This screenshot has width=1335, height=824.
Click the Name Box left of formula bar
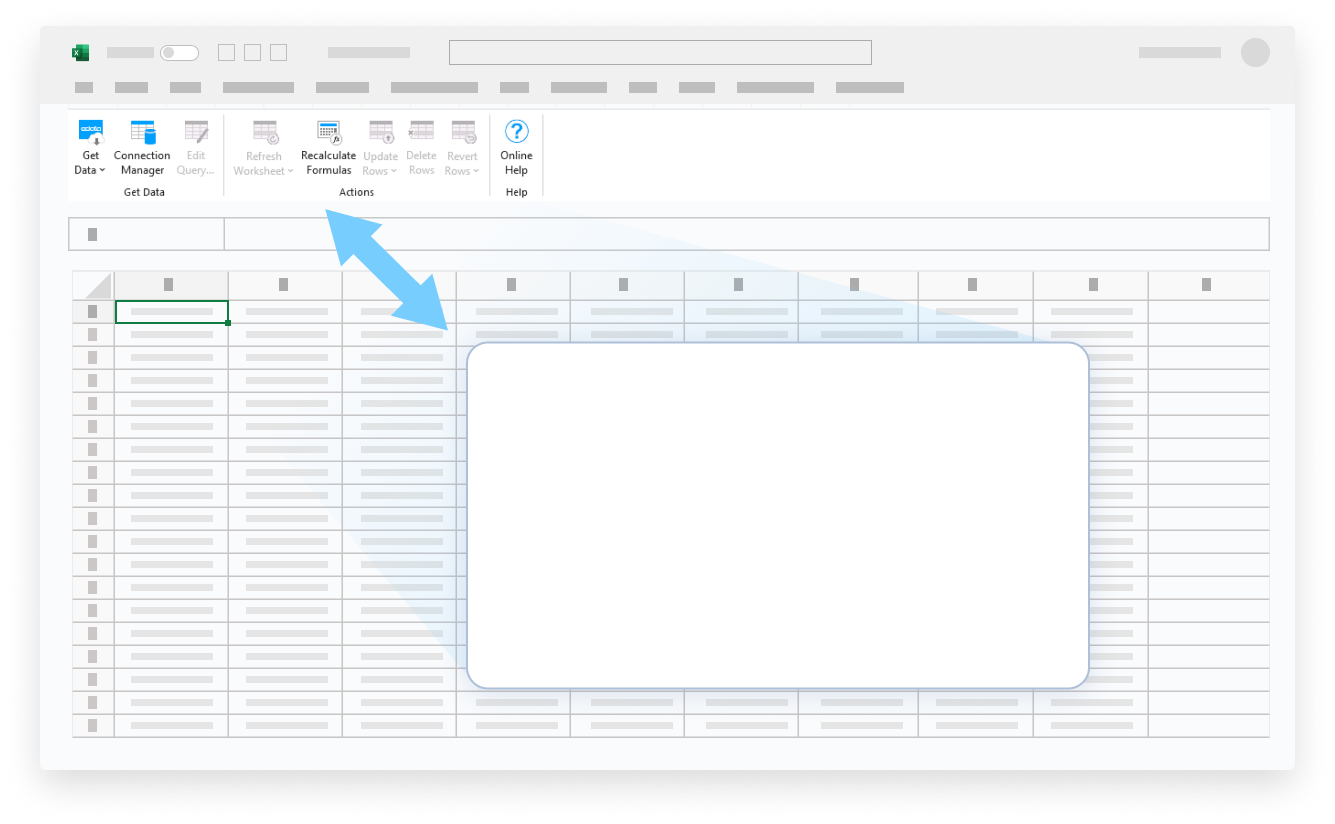[x=146, y=234]
